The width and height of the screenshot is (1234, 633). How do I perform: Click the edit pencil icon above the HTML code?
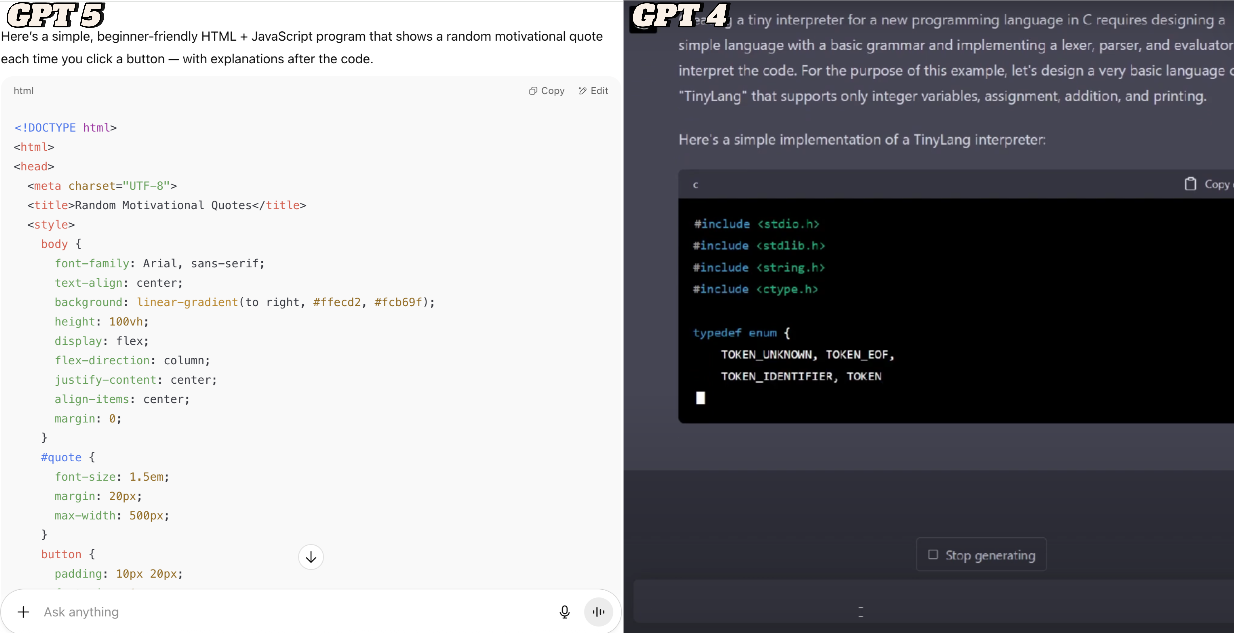pyautogui.click(x=581, y=90)
